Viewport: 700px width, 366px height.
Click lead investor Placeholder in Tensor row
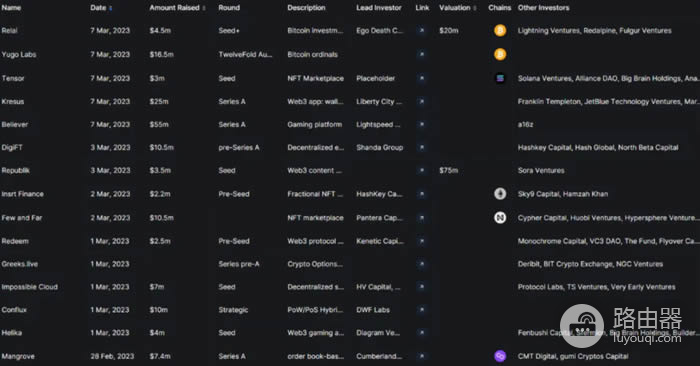pos(375,78)
